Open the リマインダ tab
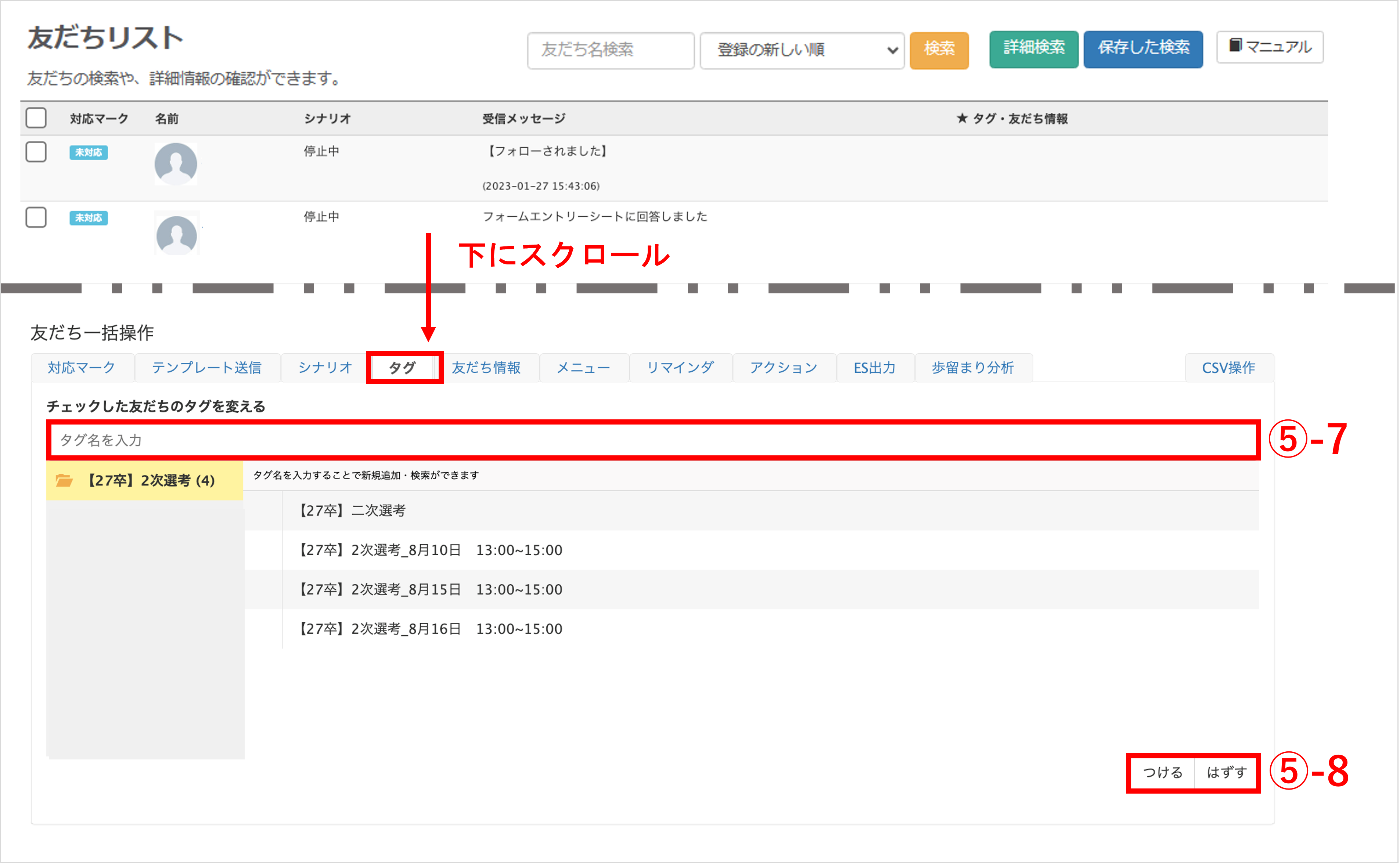The width and height of the screenshot is (1400, 863). click(x=680, y=368)
